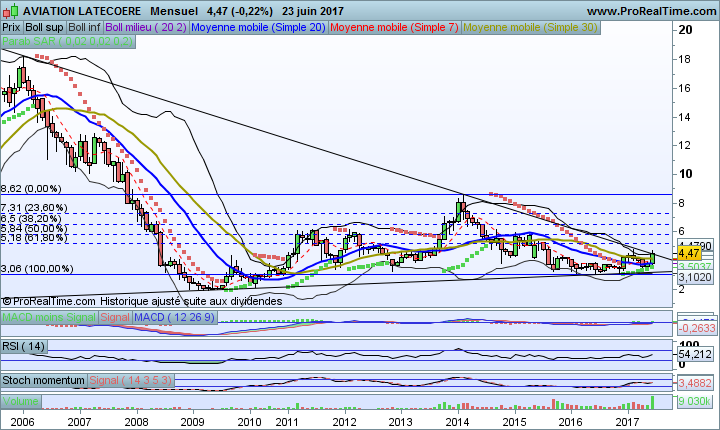Click the 5,84 (50,00%) Fibonacci label
The image size is (720, 430).
34,228
